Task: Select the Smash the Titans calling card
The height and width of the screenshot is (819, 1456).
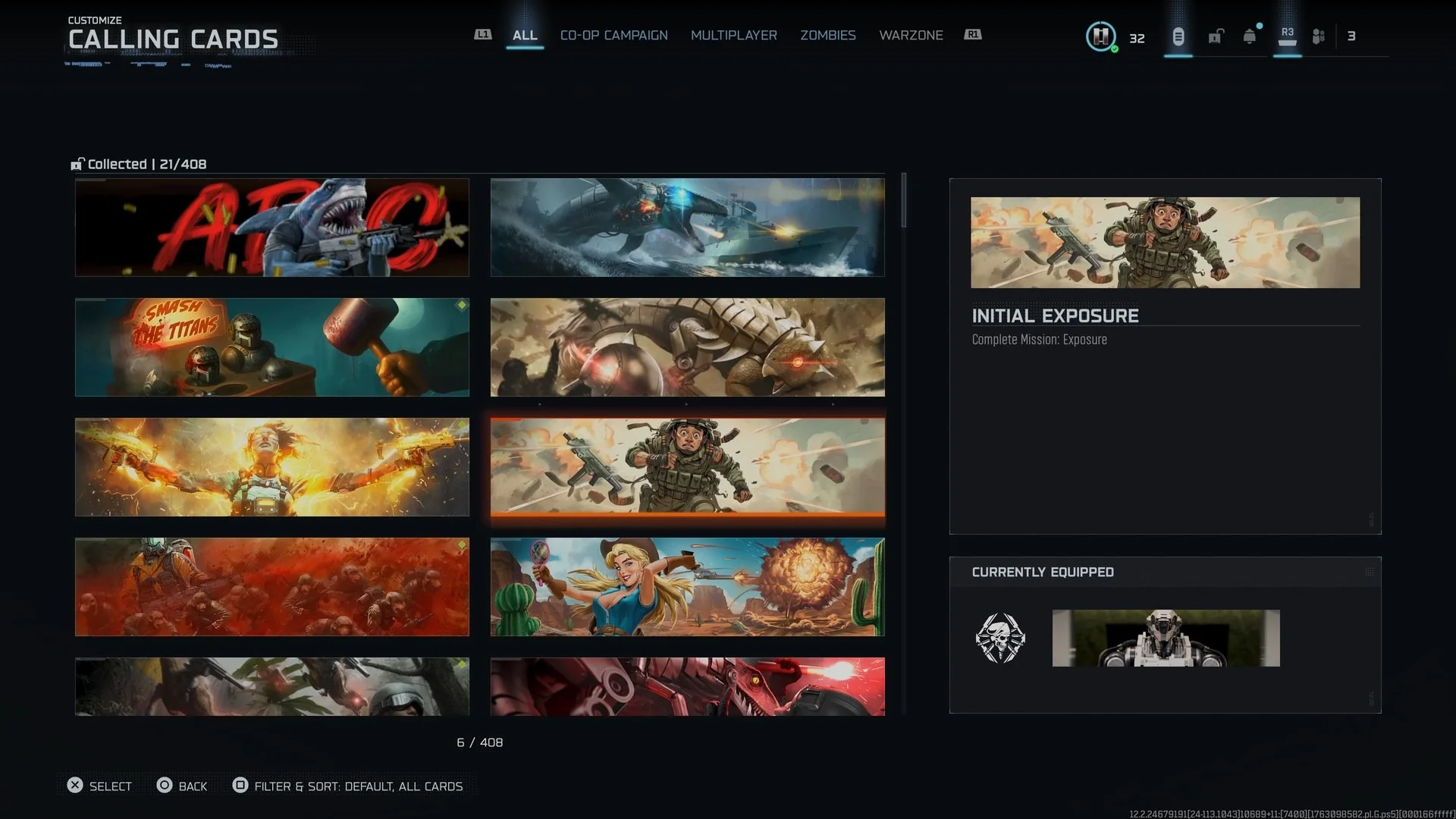Action: point(271,347)
